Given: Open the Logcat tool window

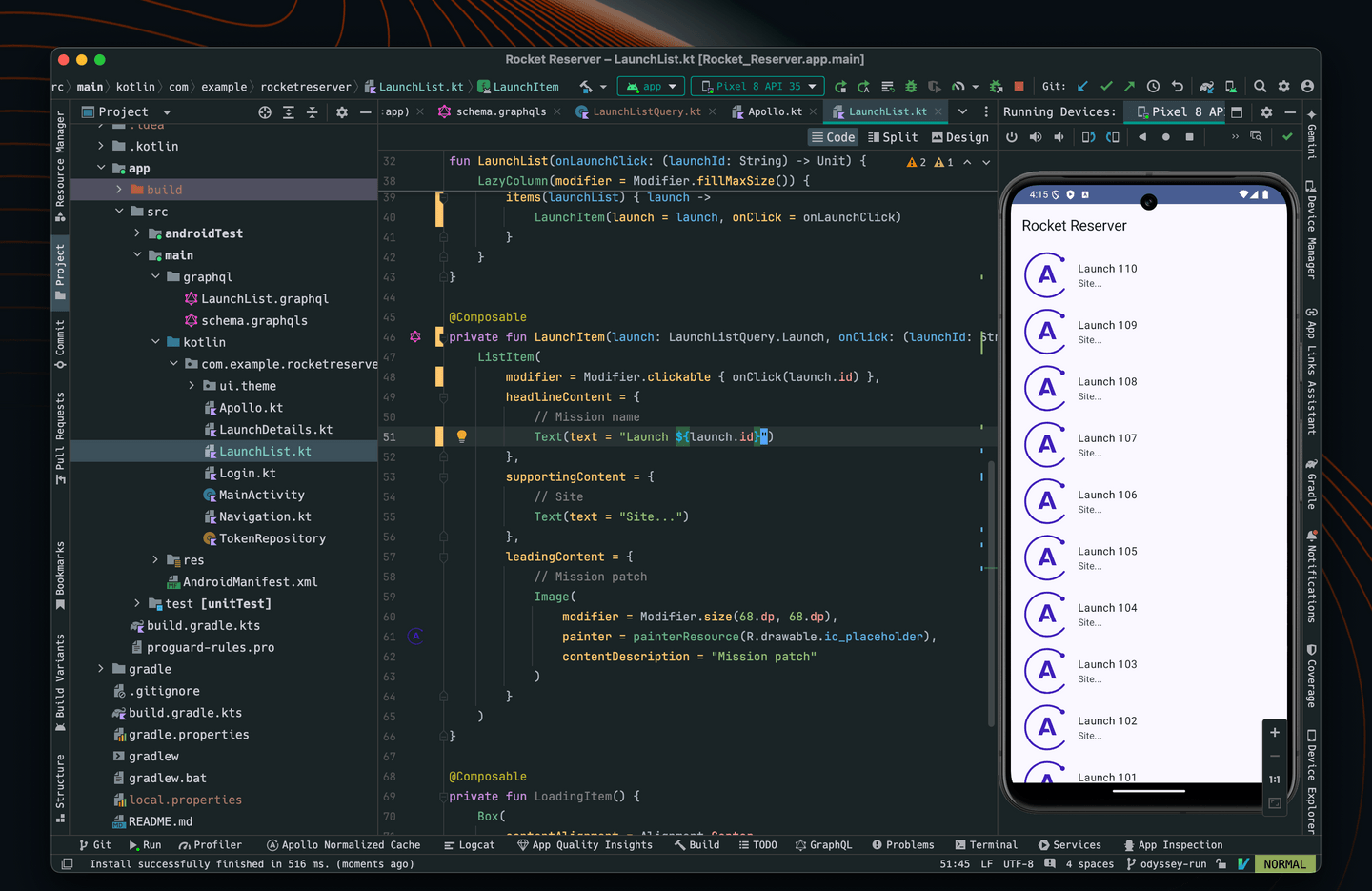Looking at the screenshot, I should 469,844.
